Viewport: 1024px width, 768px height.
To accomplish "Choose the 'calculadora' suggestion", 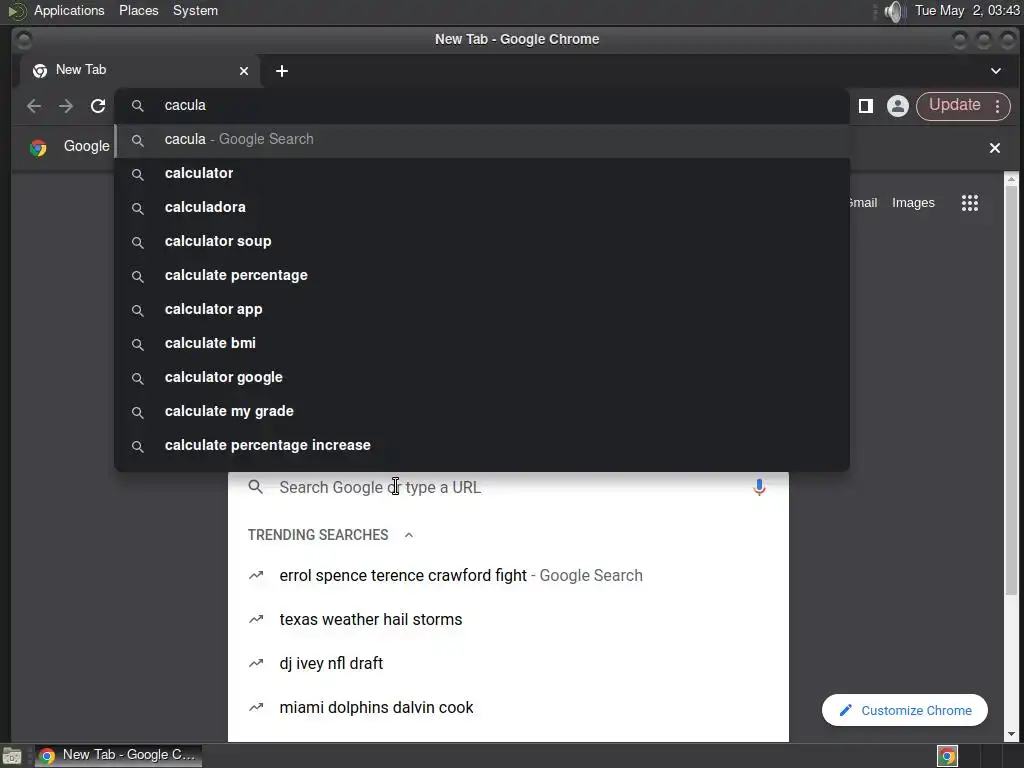I will (x=483, y=207).
